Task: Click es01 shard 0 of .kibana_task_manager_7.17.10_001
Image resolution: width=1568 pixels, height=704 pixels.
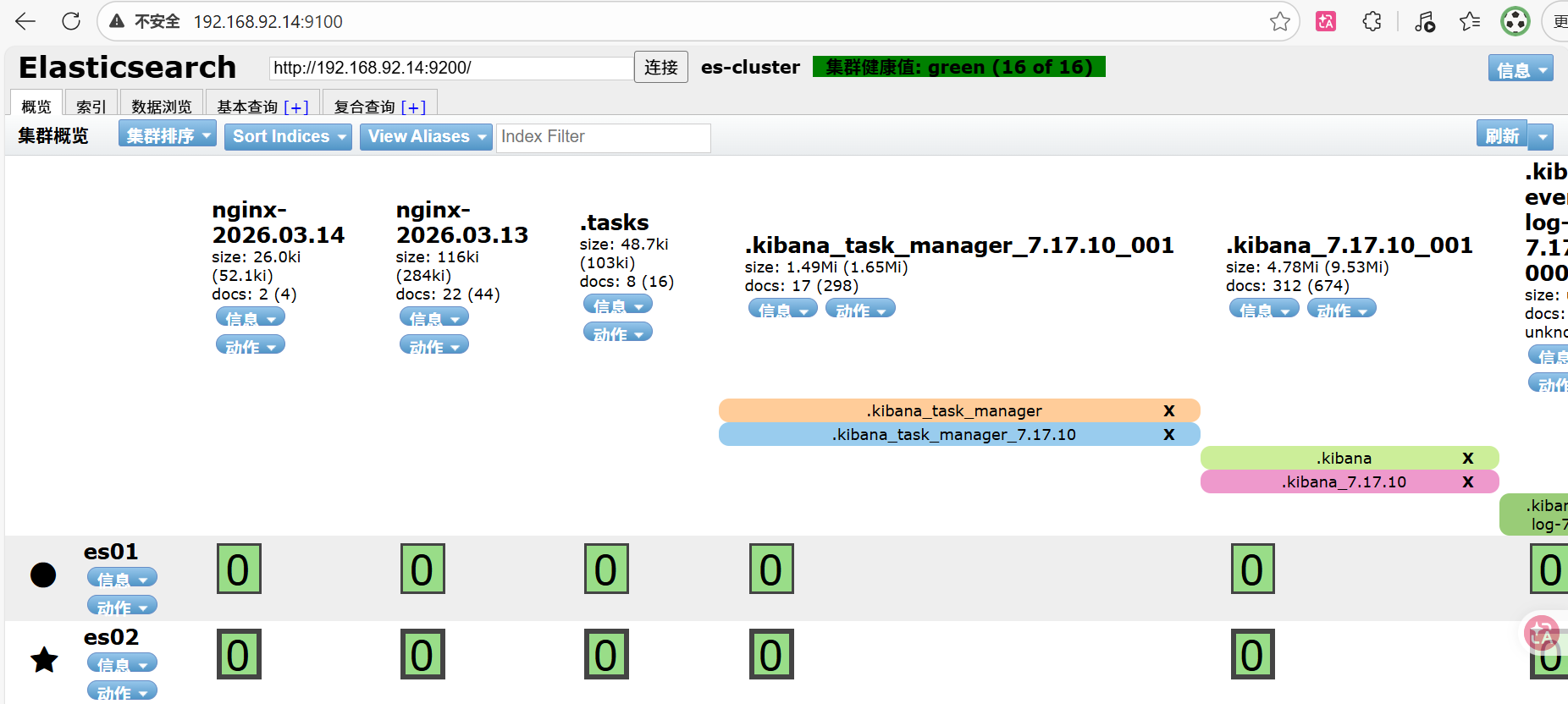Action: point(771,569)
